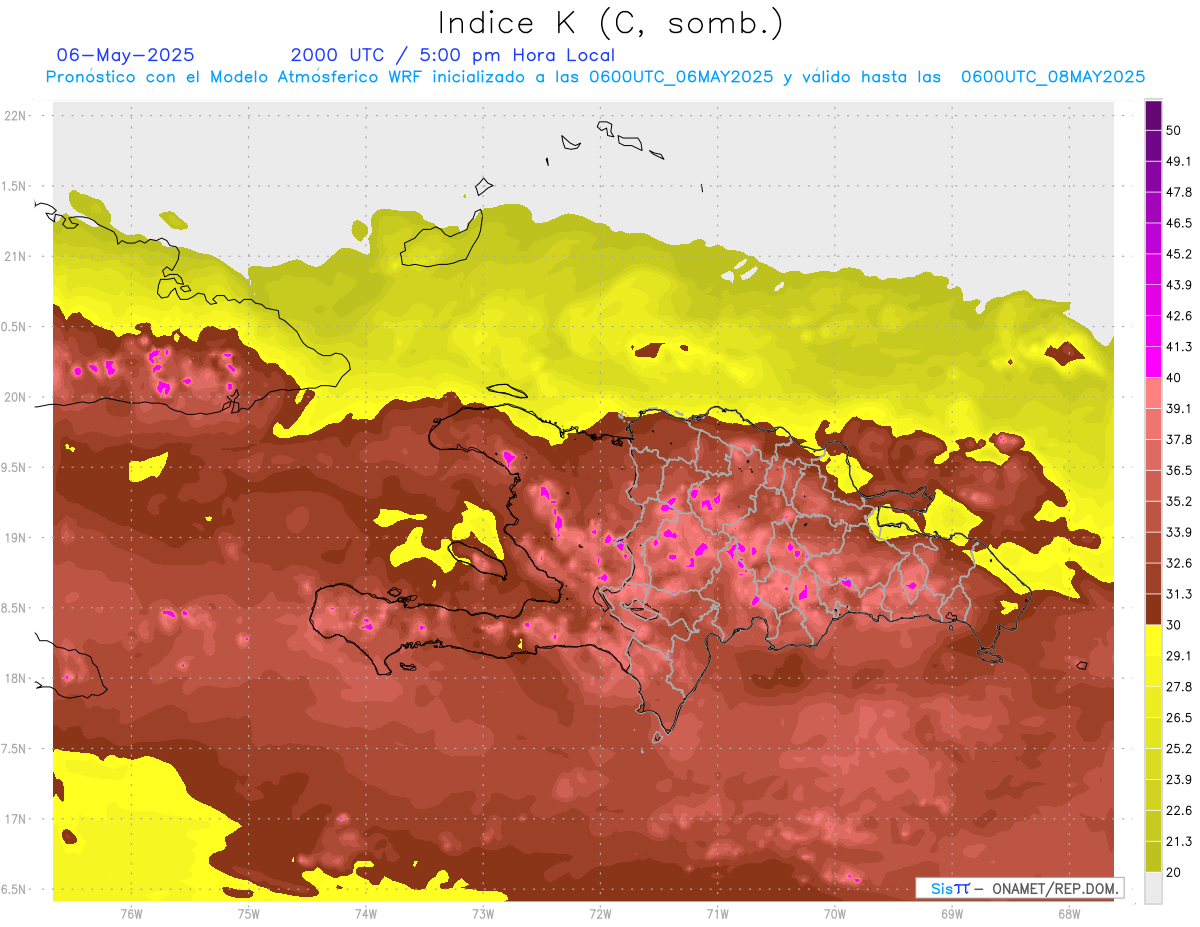Click the "76W" longitude label

(x=131, y=914)
